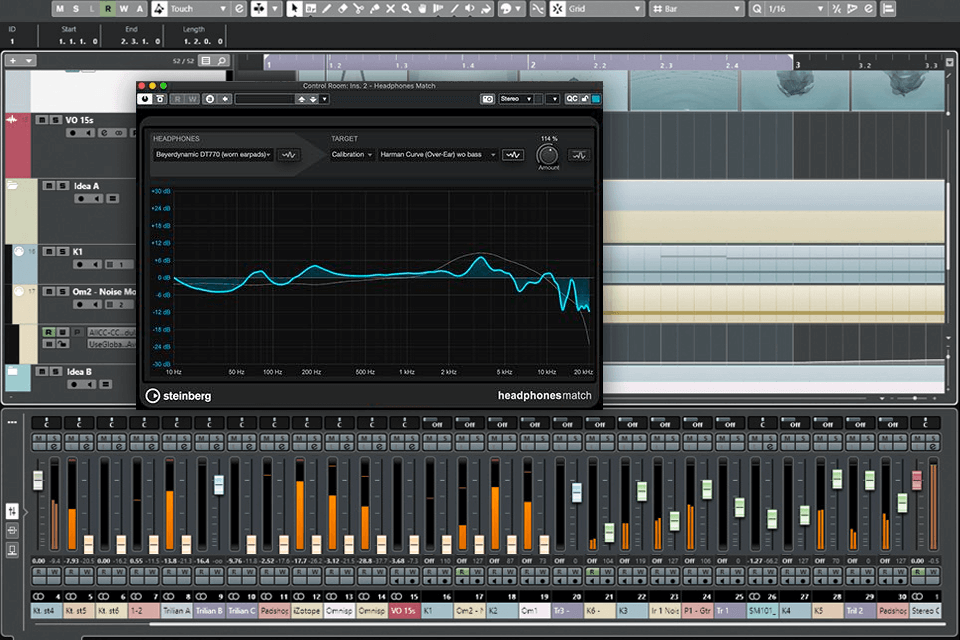The width and height of the screenshot is (960, 640).
Task: Select the VO 15s mixer channel label
Action: click(x=403, y=609)
